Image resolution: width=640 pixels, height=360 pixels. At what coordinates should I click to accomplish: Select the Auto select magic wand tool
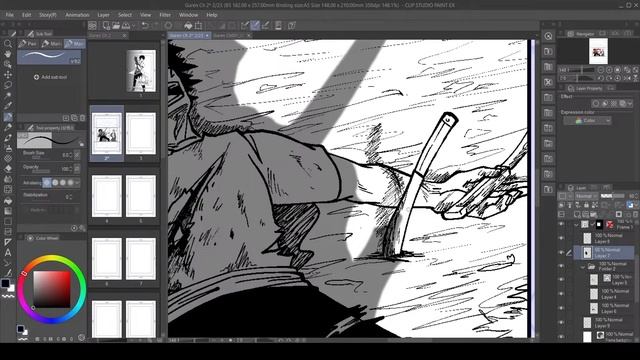point(8,96)
